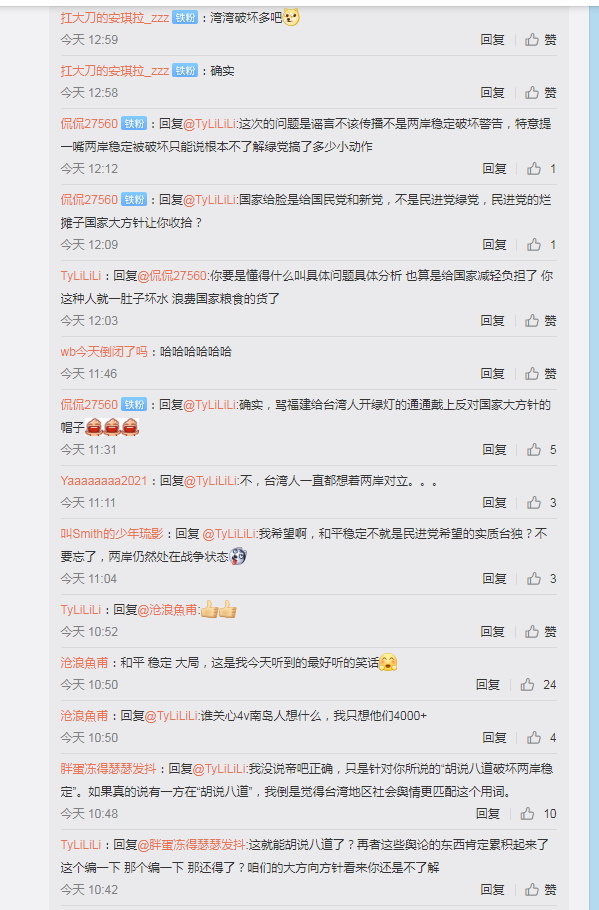
Task: Like 沧浪魚甫's comment with 24 likes
Action: (538, 684)
